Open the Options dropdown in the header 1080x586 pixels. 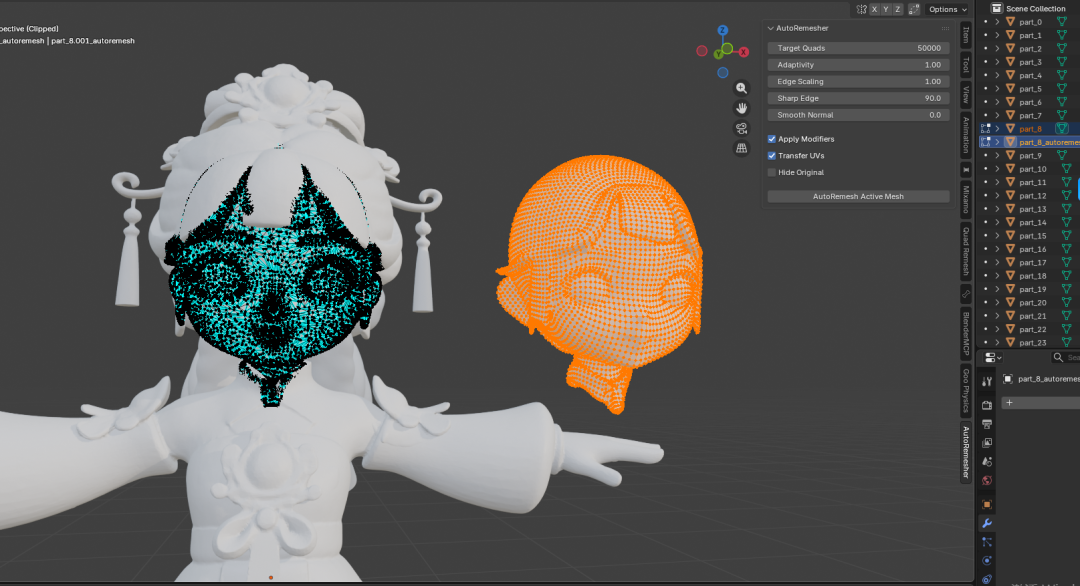tap(947, 9)
